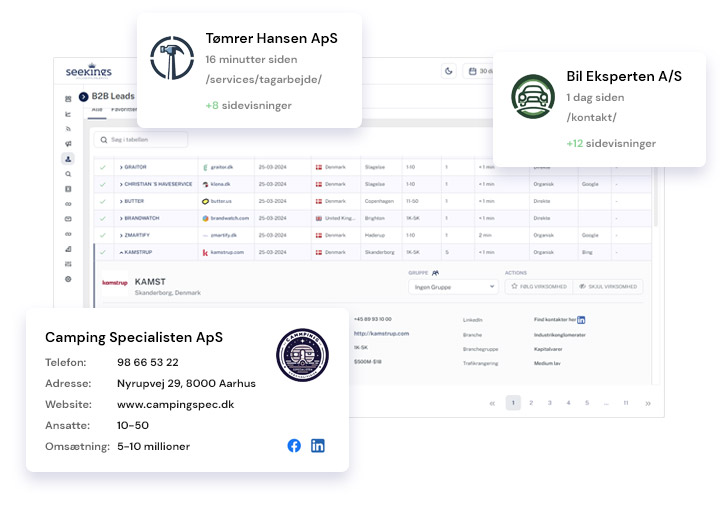
Task: Toggle the checkmark on the ZMARTIFY row
Action: point(103,235)
